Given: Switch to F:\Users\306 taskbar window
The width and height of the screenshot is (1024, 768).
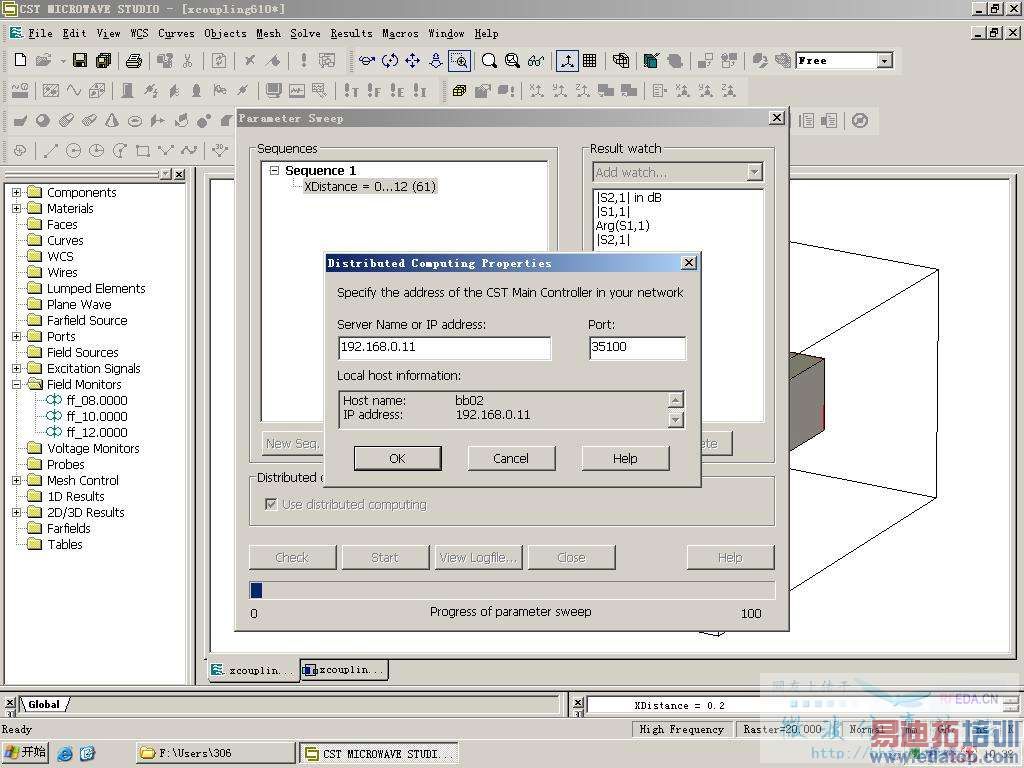Looking at the screenshot, I should click(x=216, y=753).
